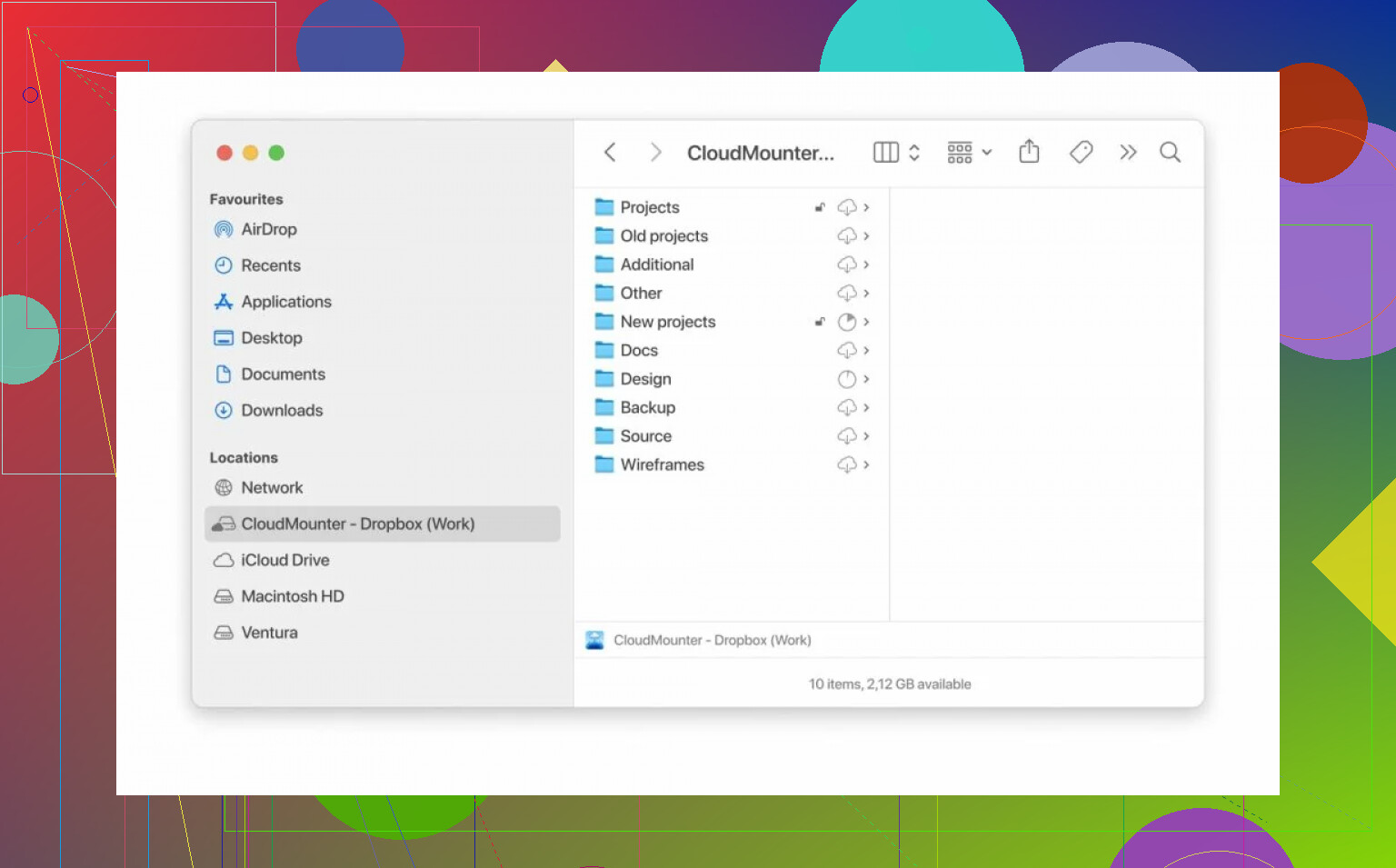
Task: Click the Share icon in the toolbar
Action: pos(1029,152)
